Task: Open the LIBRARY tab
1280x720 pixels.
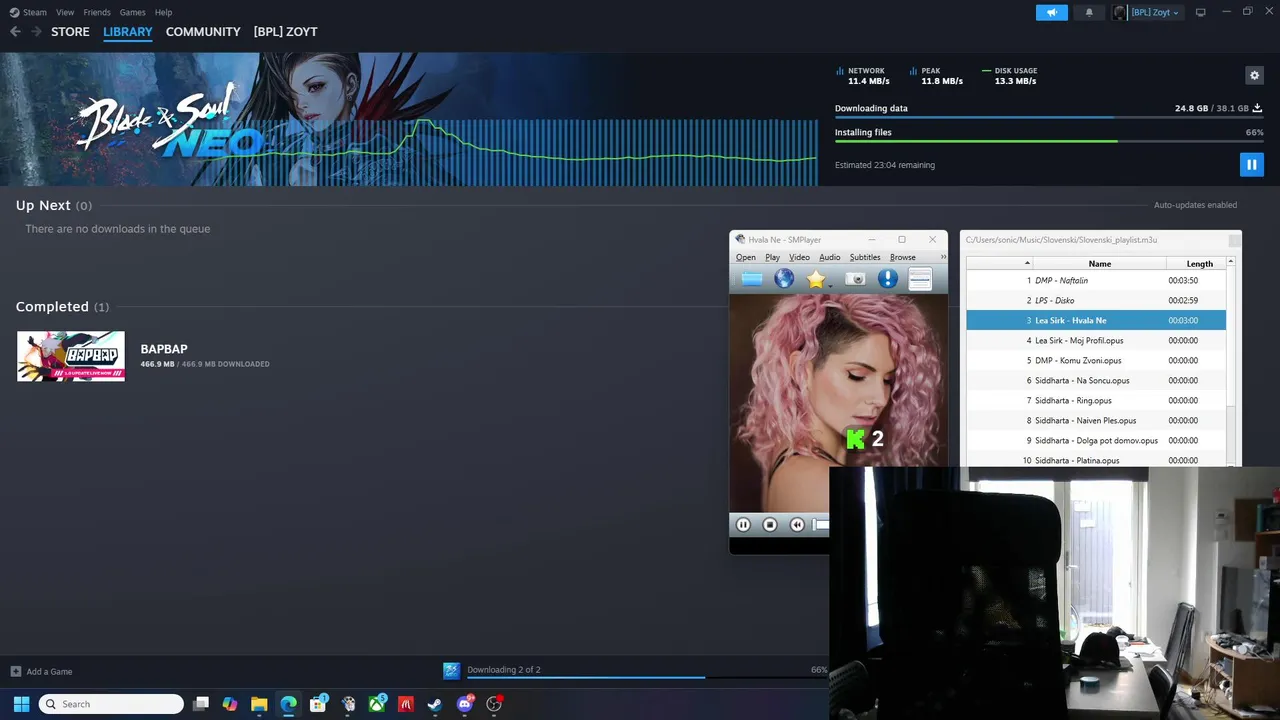Action: (128, 32)
